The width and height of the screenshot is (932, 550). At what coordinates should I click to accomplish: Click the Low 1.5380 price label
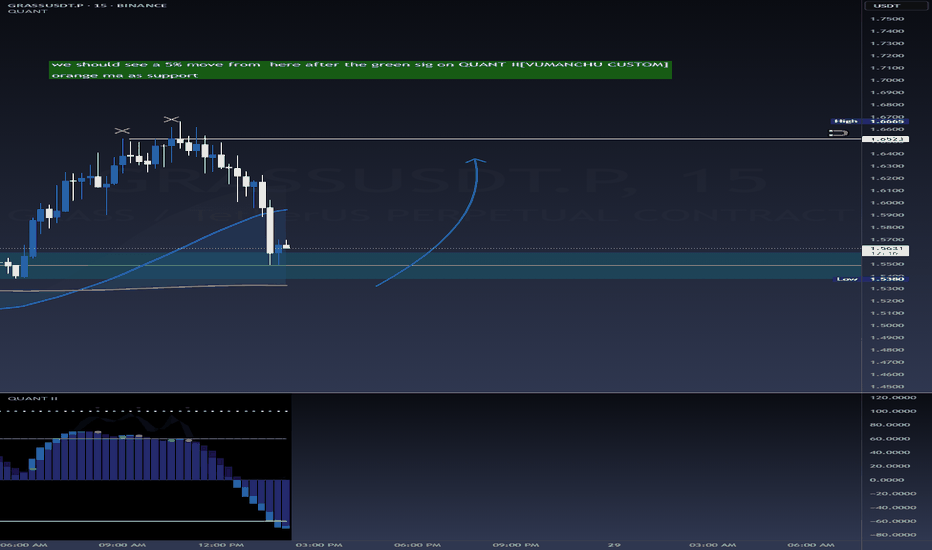click(x=871, y=279)
